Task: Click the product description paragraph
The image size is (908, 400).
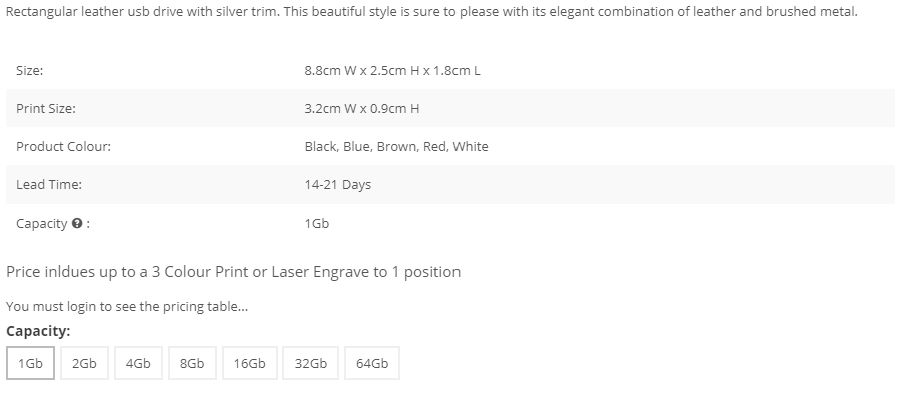Action: (x=431, y=12)
